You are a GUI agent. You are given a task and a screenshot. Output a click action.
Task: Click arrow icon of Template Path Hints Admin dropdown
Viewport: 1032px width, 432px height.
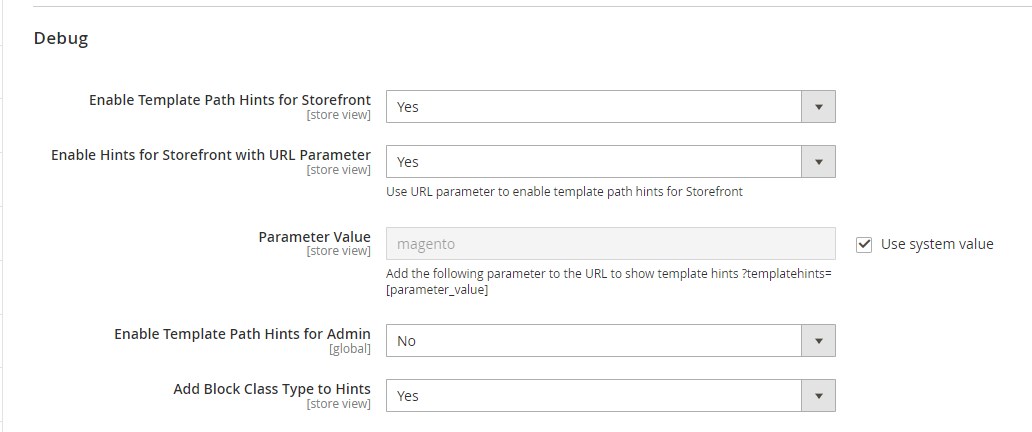tap(818, 341)
